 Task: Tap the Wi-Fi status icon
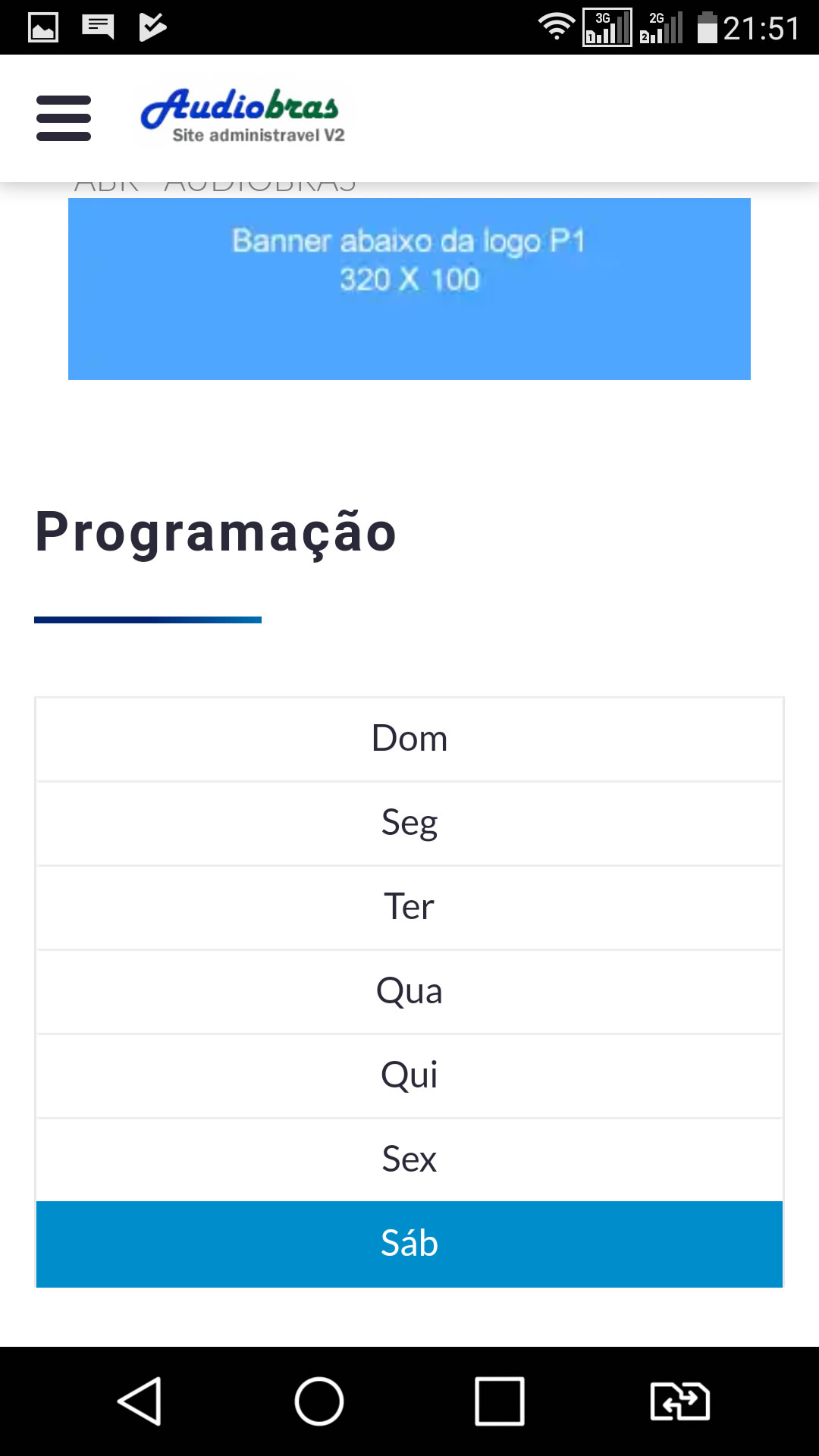coord(557,27)
